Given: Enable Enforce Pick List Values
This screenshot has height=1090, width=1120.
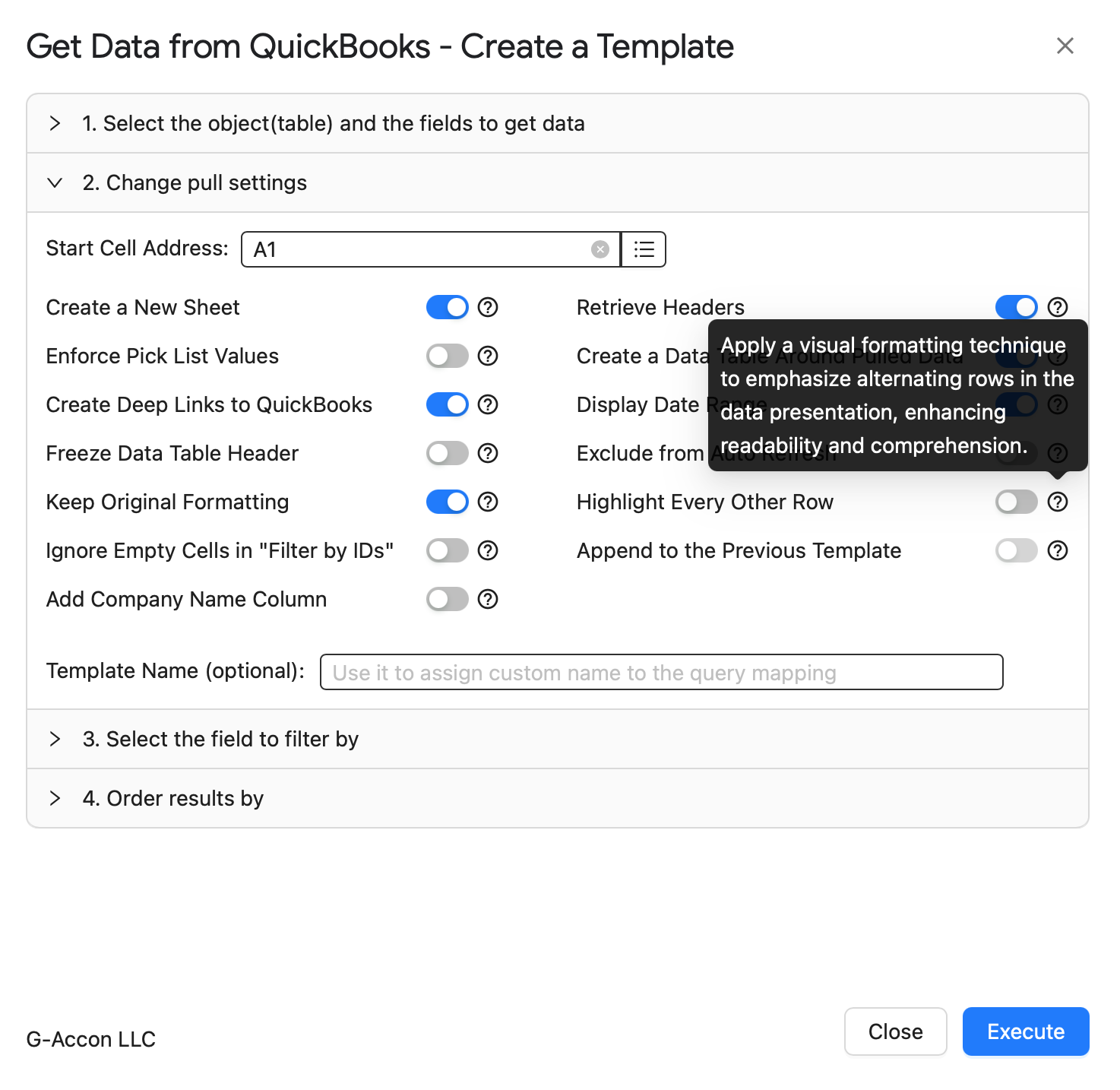Looking at the screenshot, I should (448, 356).
